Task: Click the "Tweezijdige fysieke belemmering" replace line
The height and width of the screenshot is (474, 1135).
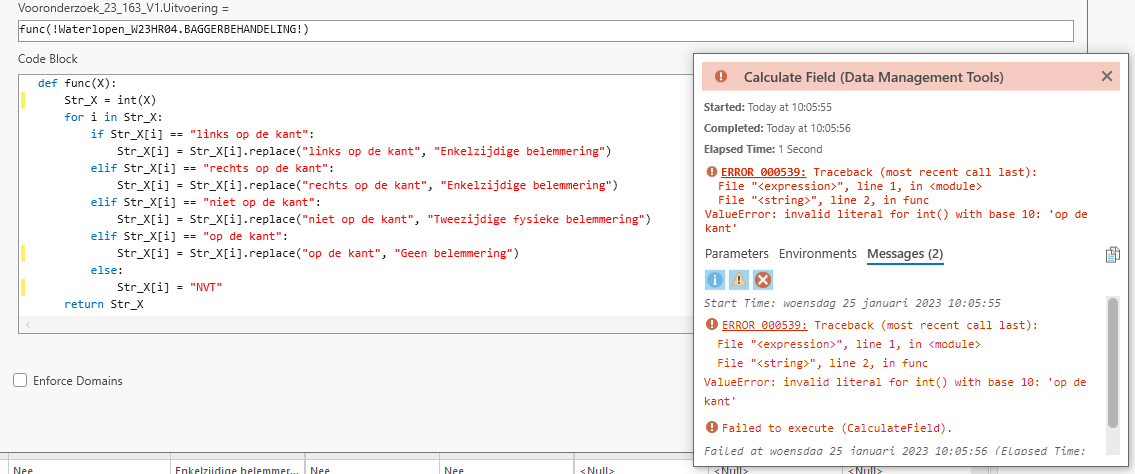Action: (384, 219)
